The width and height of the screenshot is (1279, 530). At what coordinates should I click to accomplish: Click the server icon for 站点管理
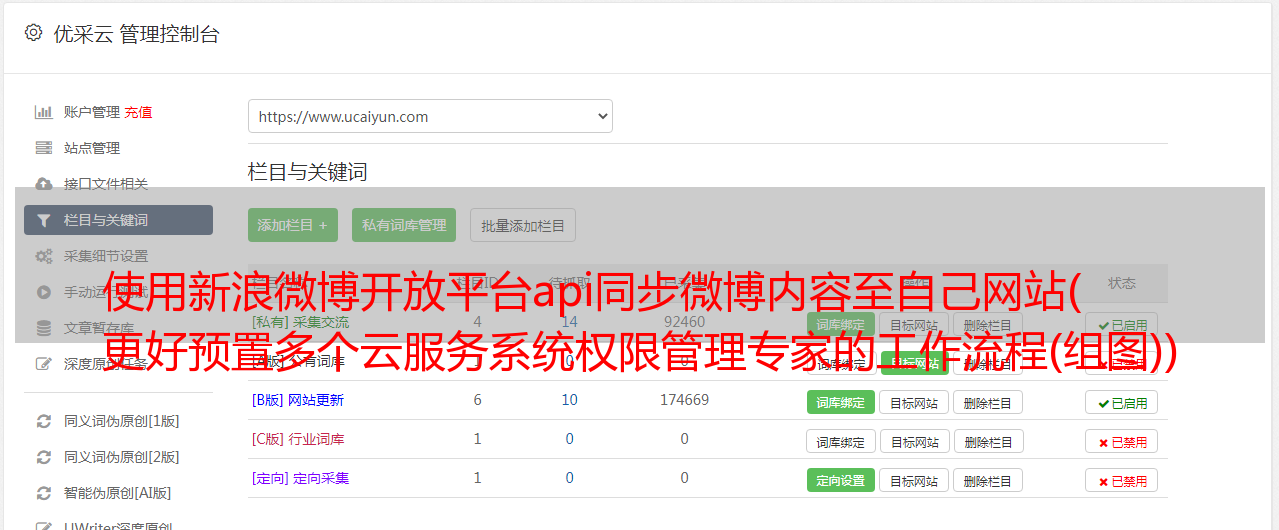tap(44, 148)
